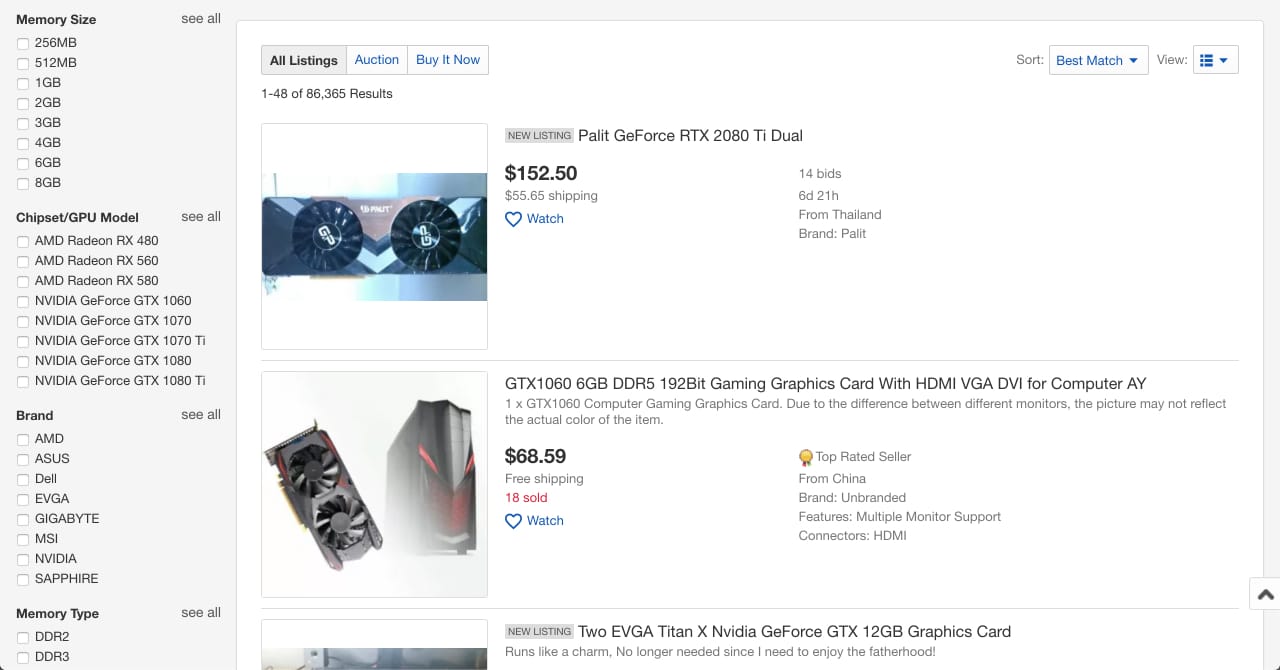Tick NVIDIA GeForce GTX 1080 checkbox
The image size is (1280, 670).
pyautogui.click(x=23, y=361)
